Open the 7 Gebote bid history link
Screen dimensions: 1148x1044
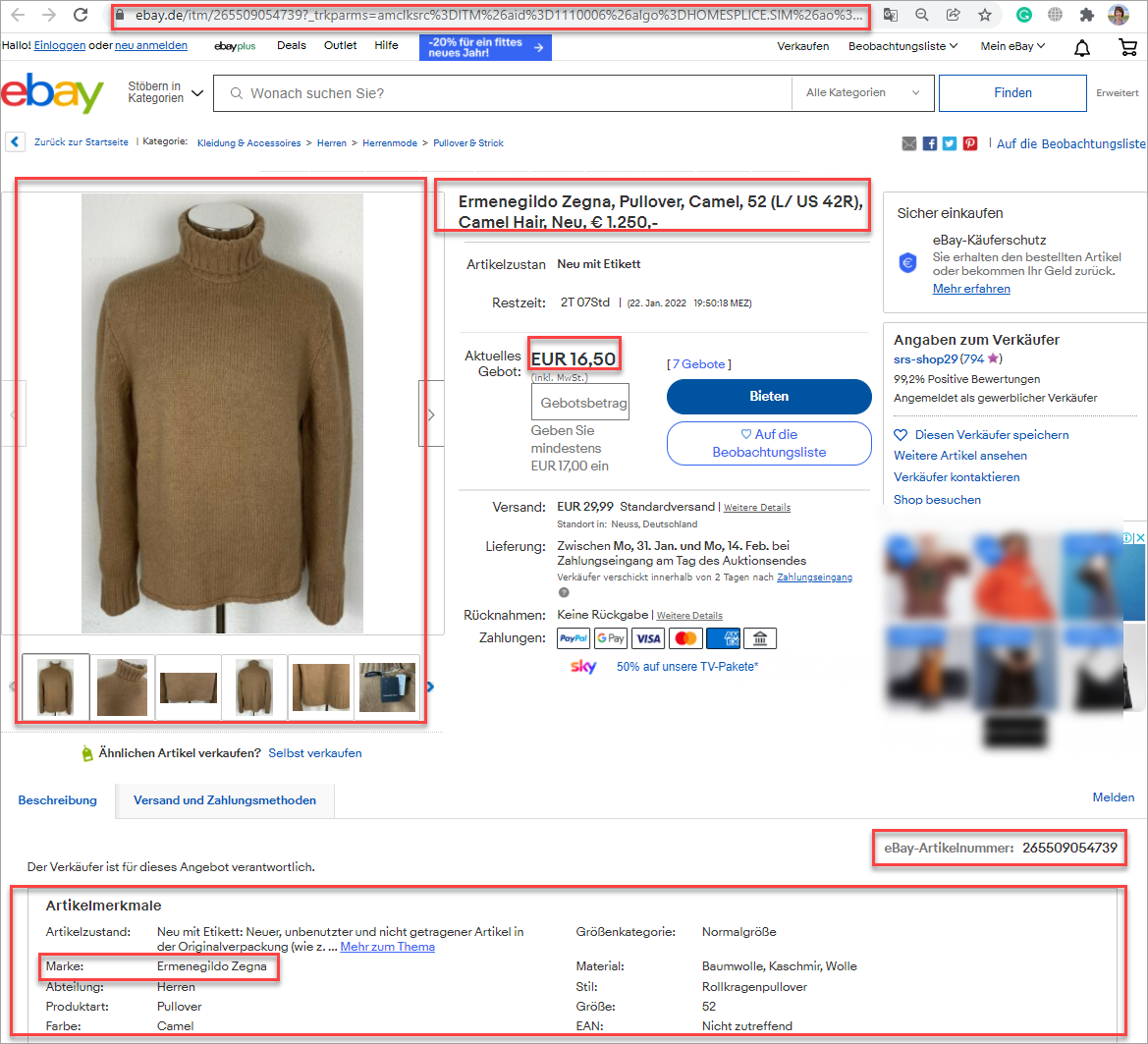[x=699, y=363]
